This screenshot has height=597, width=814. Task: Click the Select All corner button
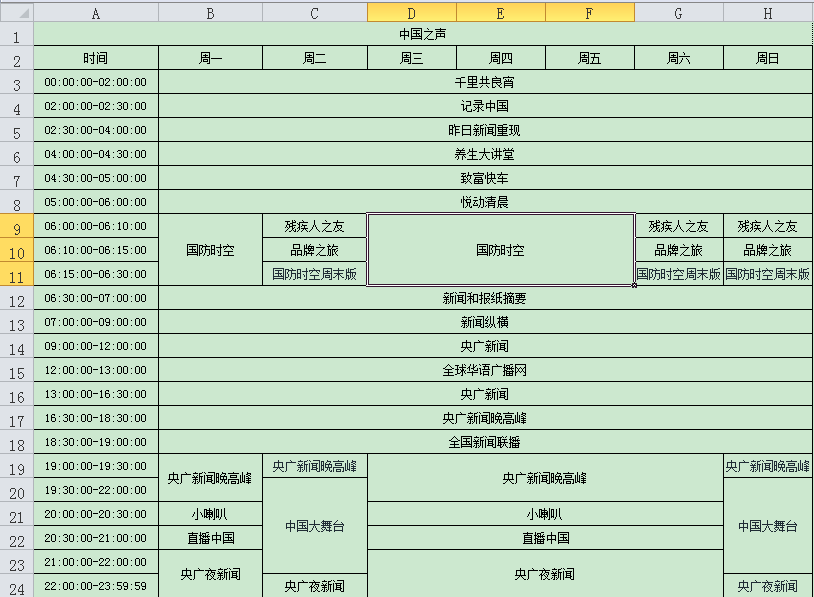(x=17, y=12)
